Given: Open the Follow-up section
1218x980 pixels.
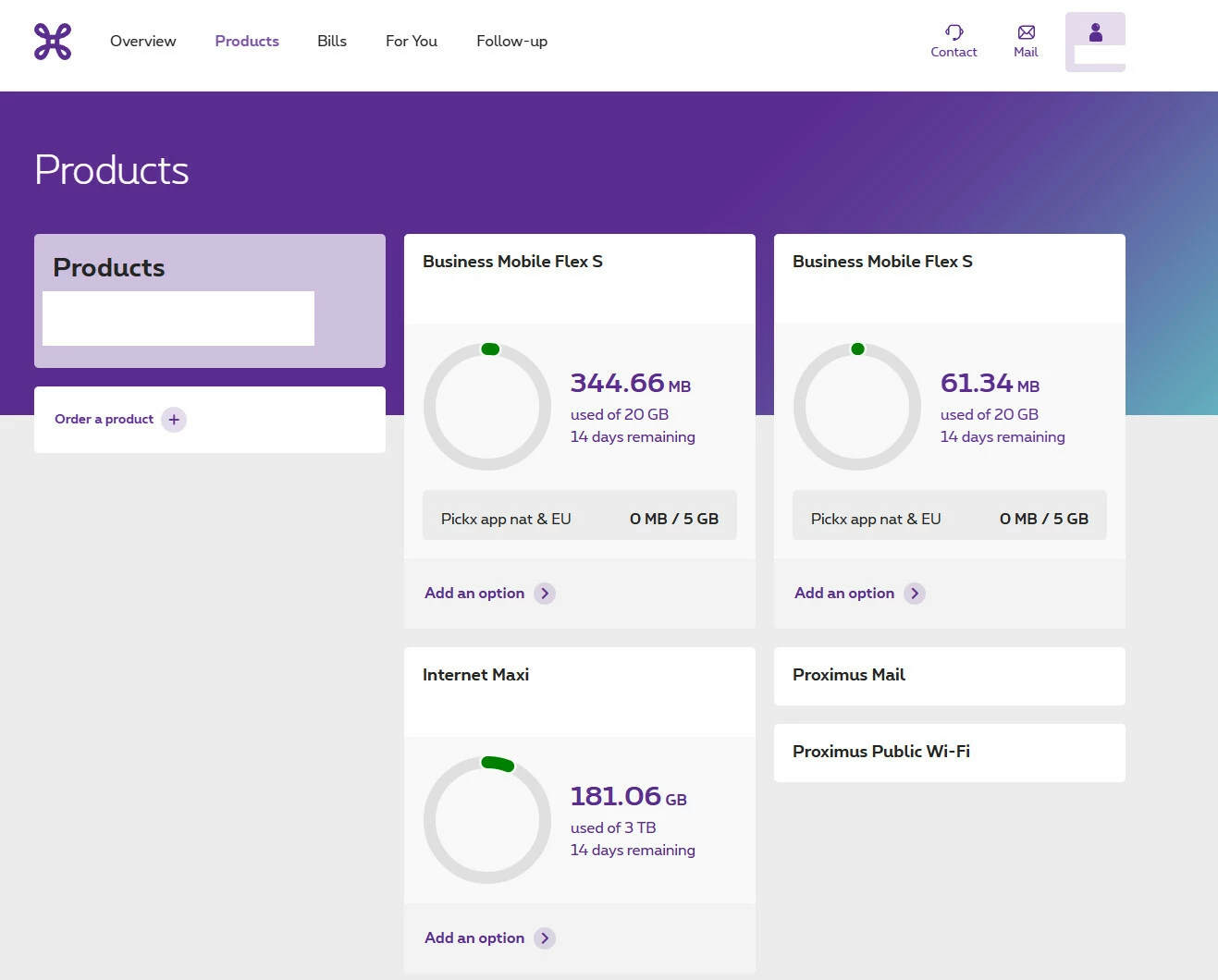Looking at the screenshot, I should [511, 42].
